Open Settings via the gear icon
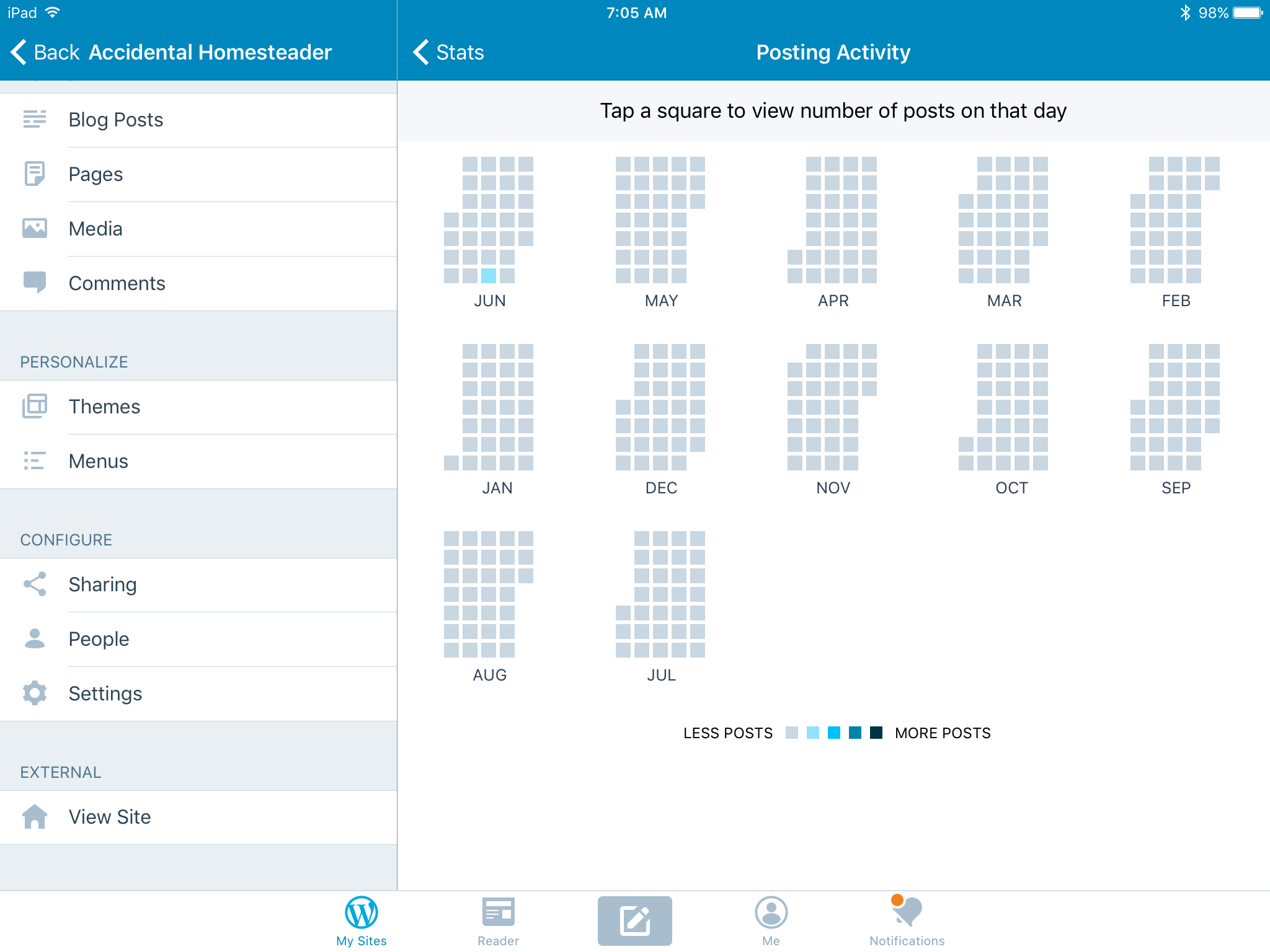The height and width of the screenshot is (952, 1270). 35,693
